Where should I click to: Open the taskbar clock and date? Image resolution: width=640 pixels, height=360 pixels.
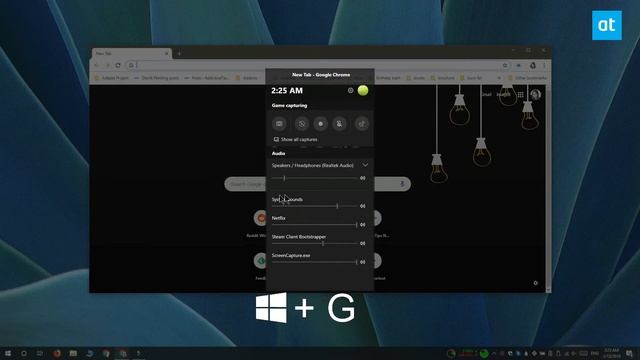point(611,353)
